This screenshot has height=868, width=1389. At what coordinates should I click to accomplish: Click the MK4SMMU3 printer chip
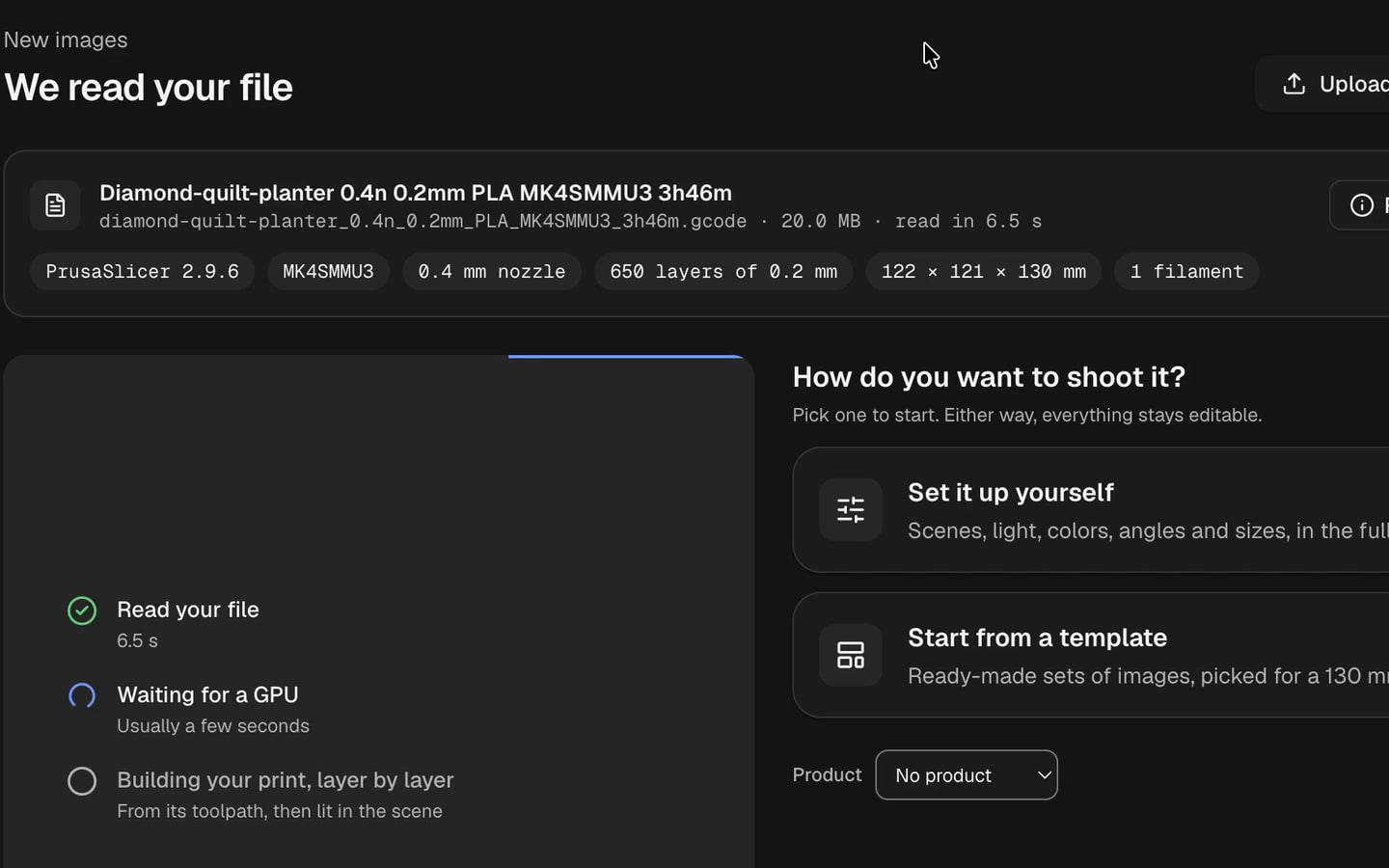(x=328, y=272)
